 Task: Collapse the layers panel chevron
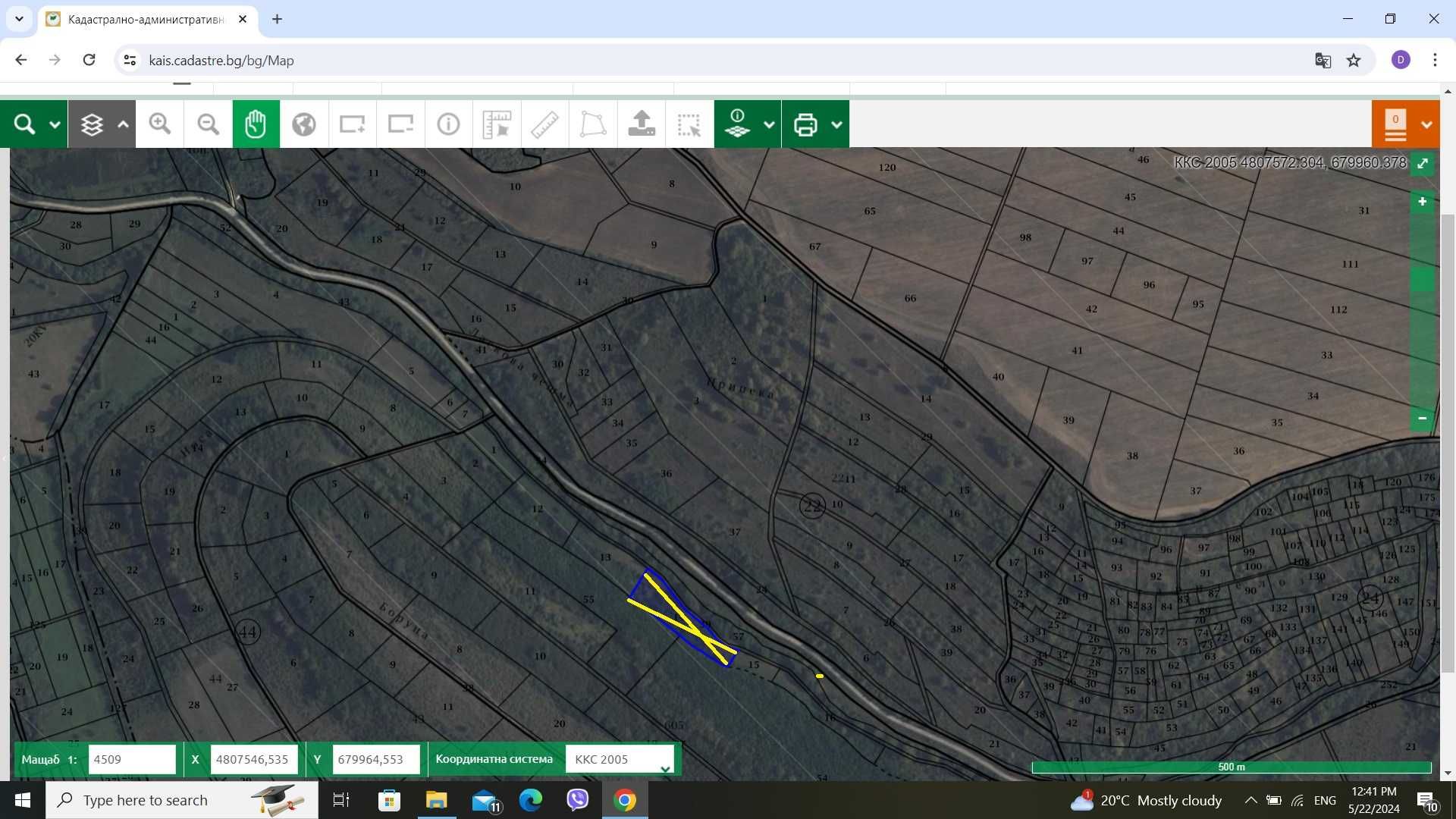123,124
